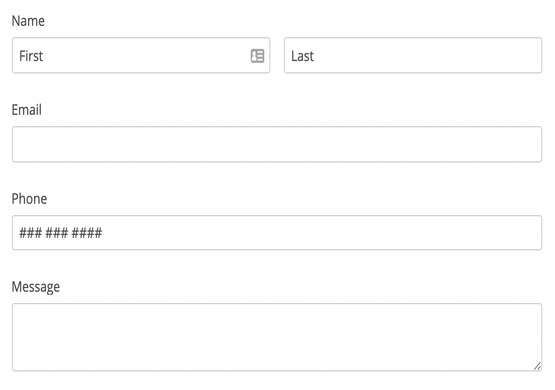
Task: Click the Phone field label
Action: coord(29,199)
